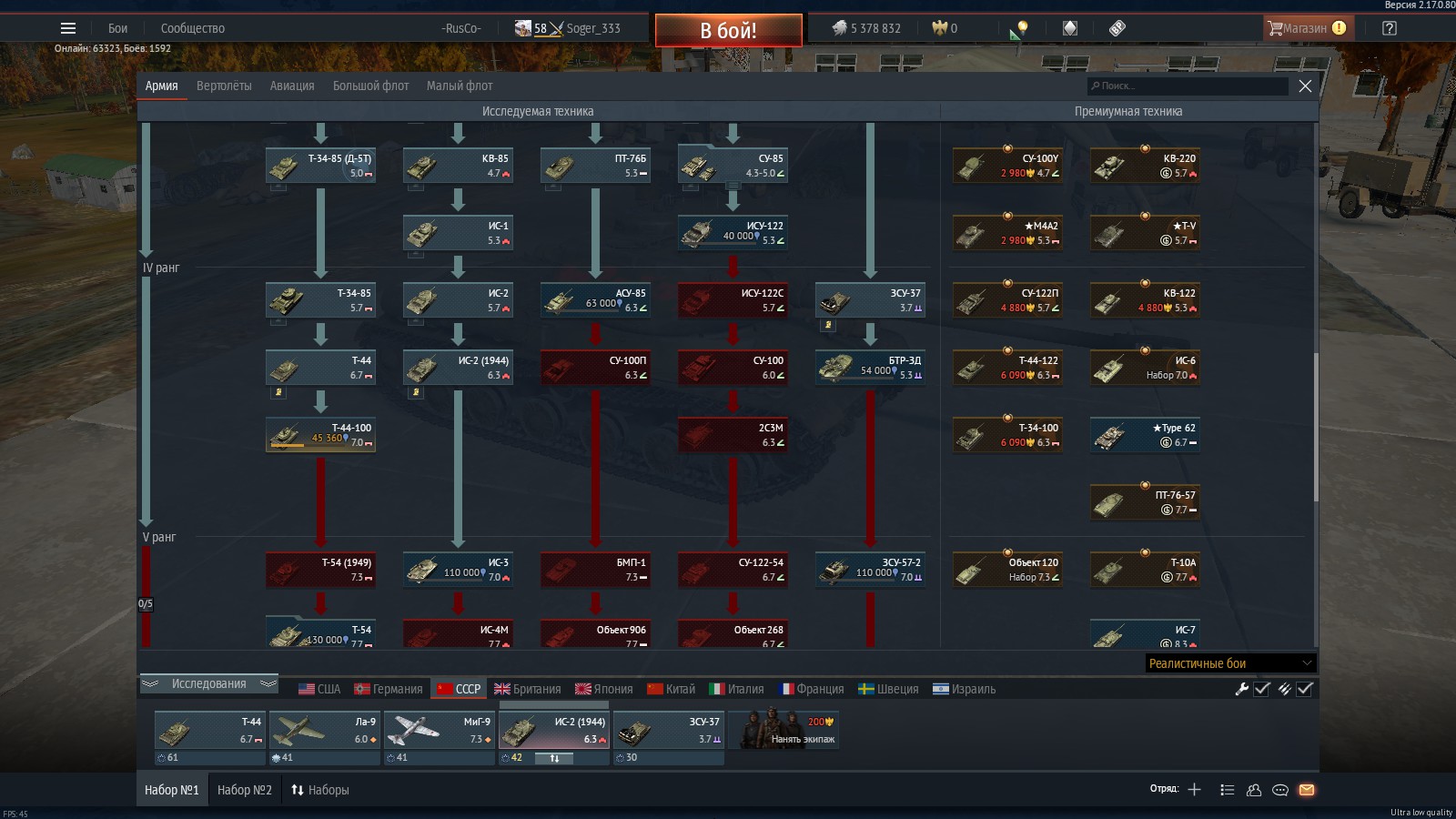Viewport: 1456px width, 819px height.
Task: Toggle the auto-ammo refill checkbox
Action: click(x=1304, y=689)
